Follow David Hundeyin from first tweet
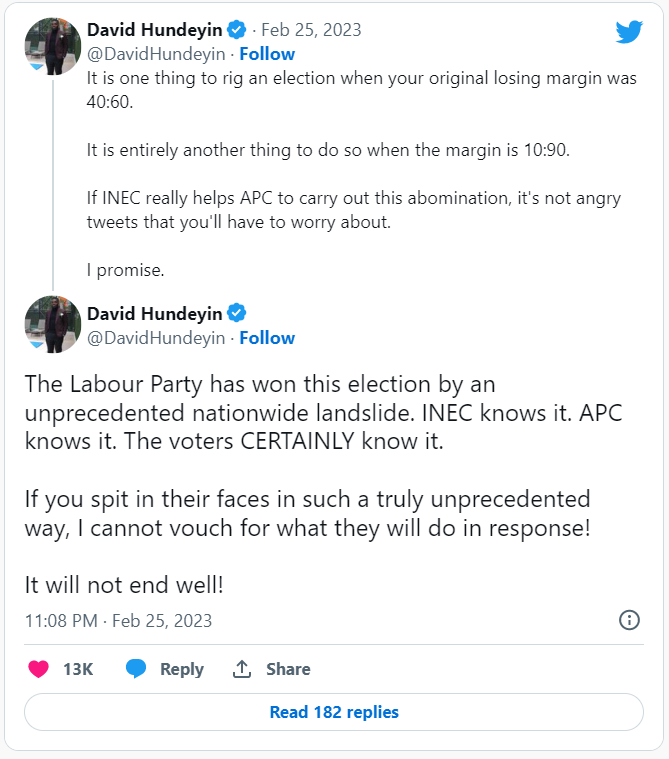The width and height of the screenshot is (669, 759). pyautogui.click(x=267, y=53)
